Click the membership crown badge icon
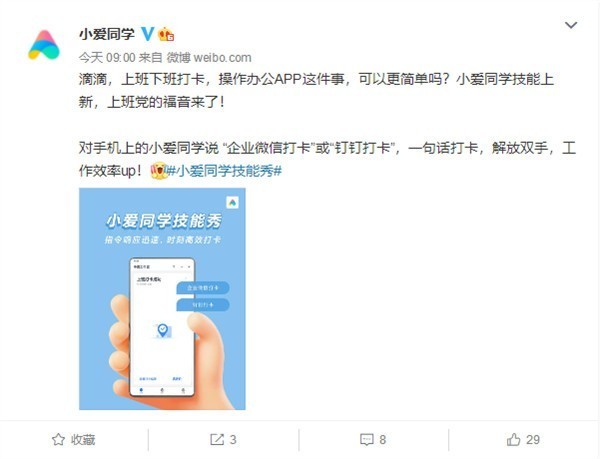 [166, 34]
